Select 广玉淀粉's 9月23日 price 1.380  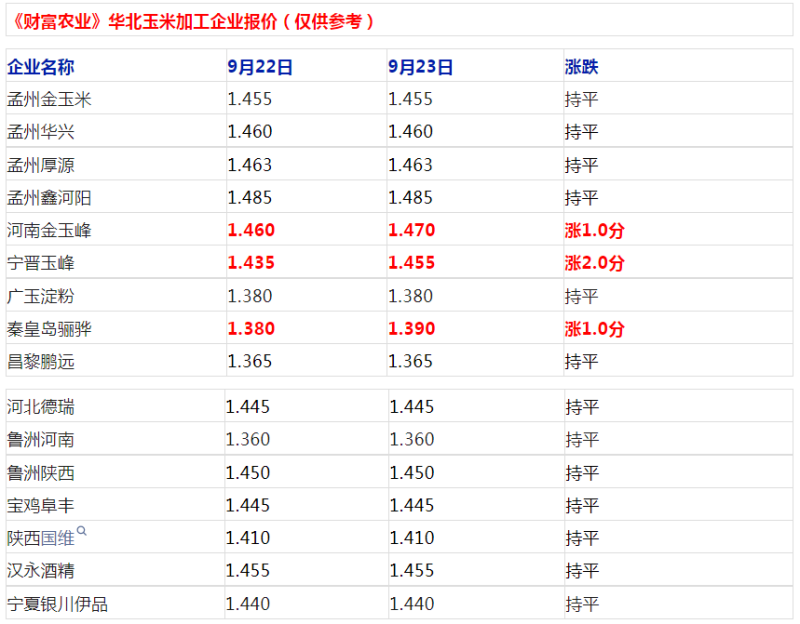pos(411,296)
